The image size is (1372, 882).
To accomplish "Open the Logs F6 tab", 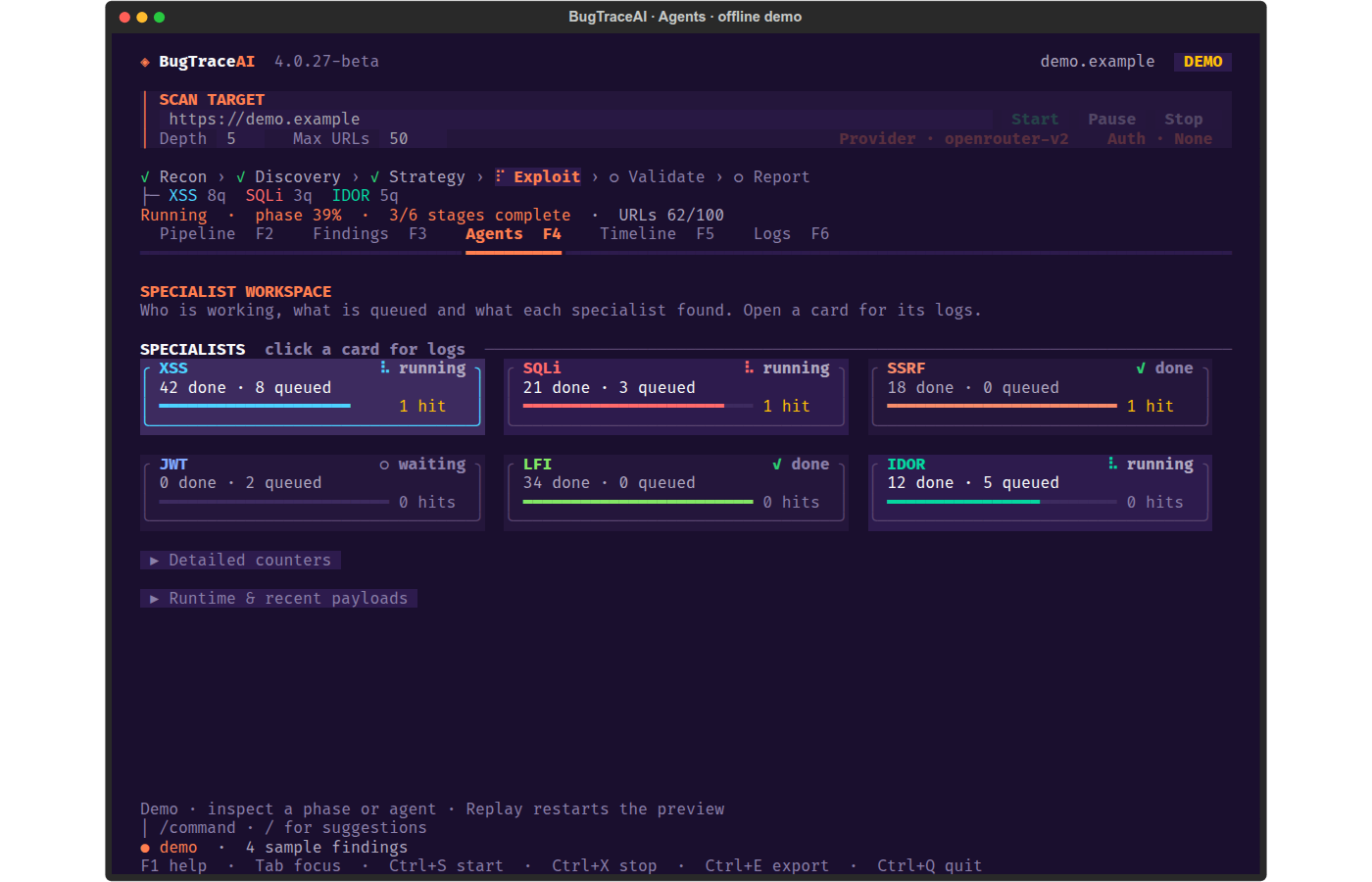I will click(x=792, y=234).
